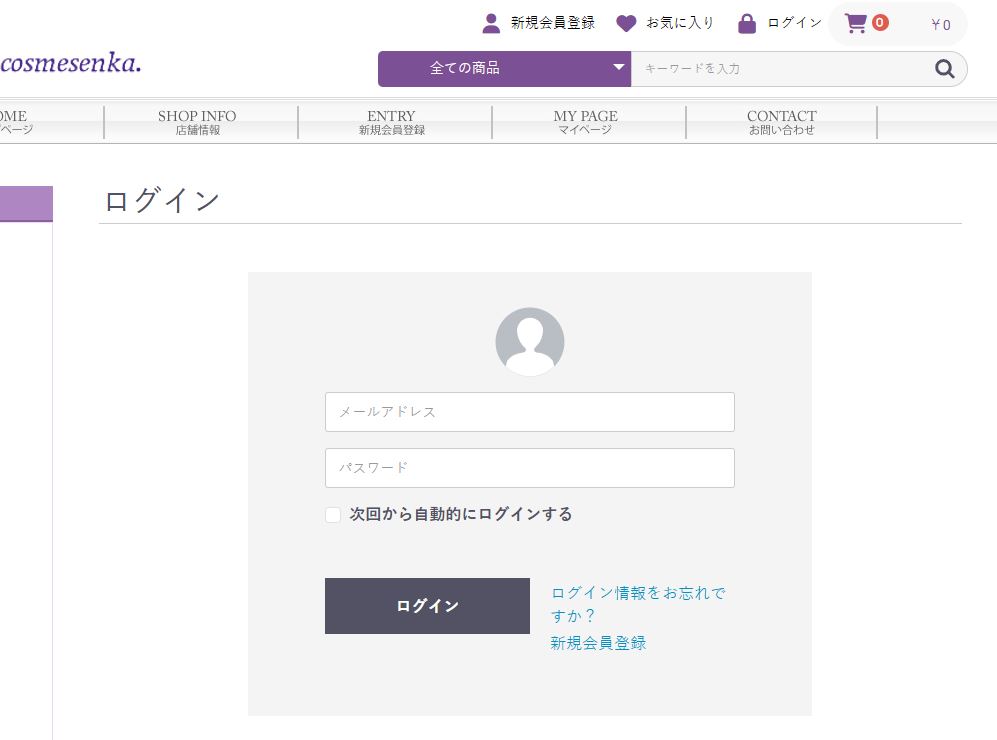Screen dimensions: 997x740
Task: Click the forgot login information link
Action: point(638,604)
